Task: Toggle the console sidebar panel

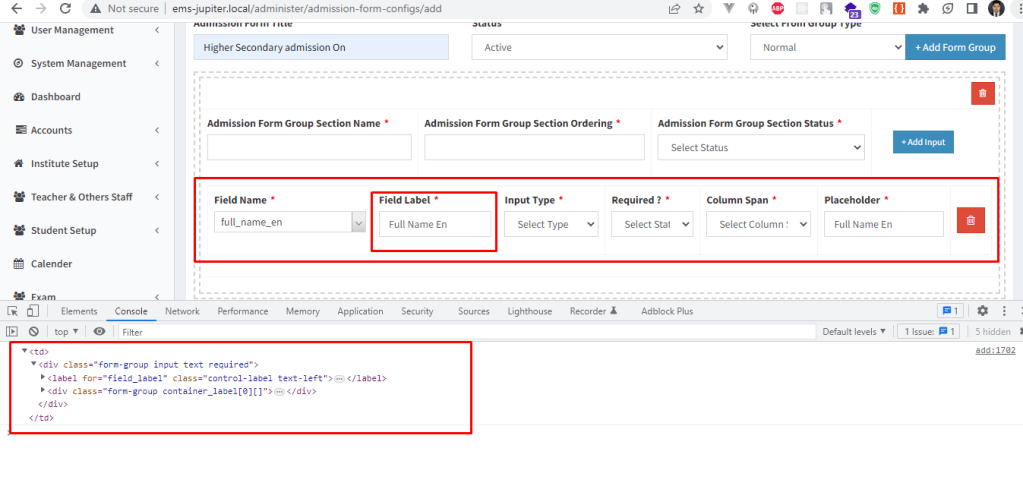Action: click(13, 331)
